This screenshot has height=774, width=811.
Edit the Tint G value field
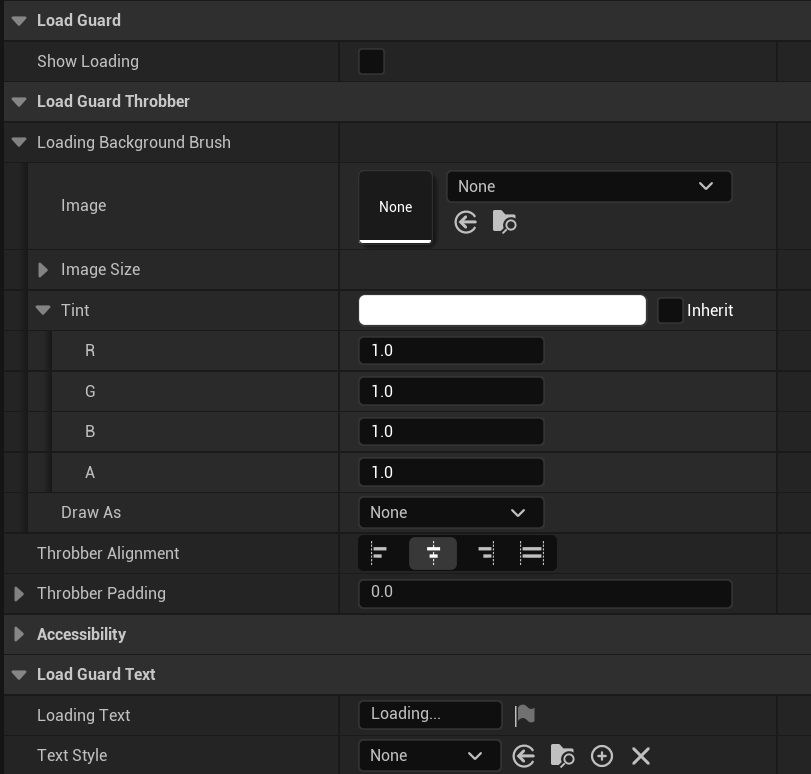coord(451,391)
